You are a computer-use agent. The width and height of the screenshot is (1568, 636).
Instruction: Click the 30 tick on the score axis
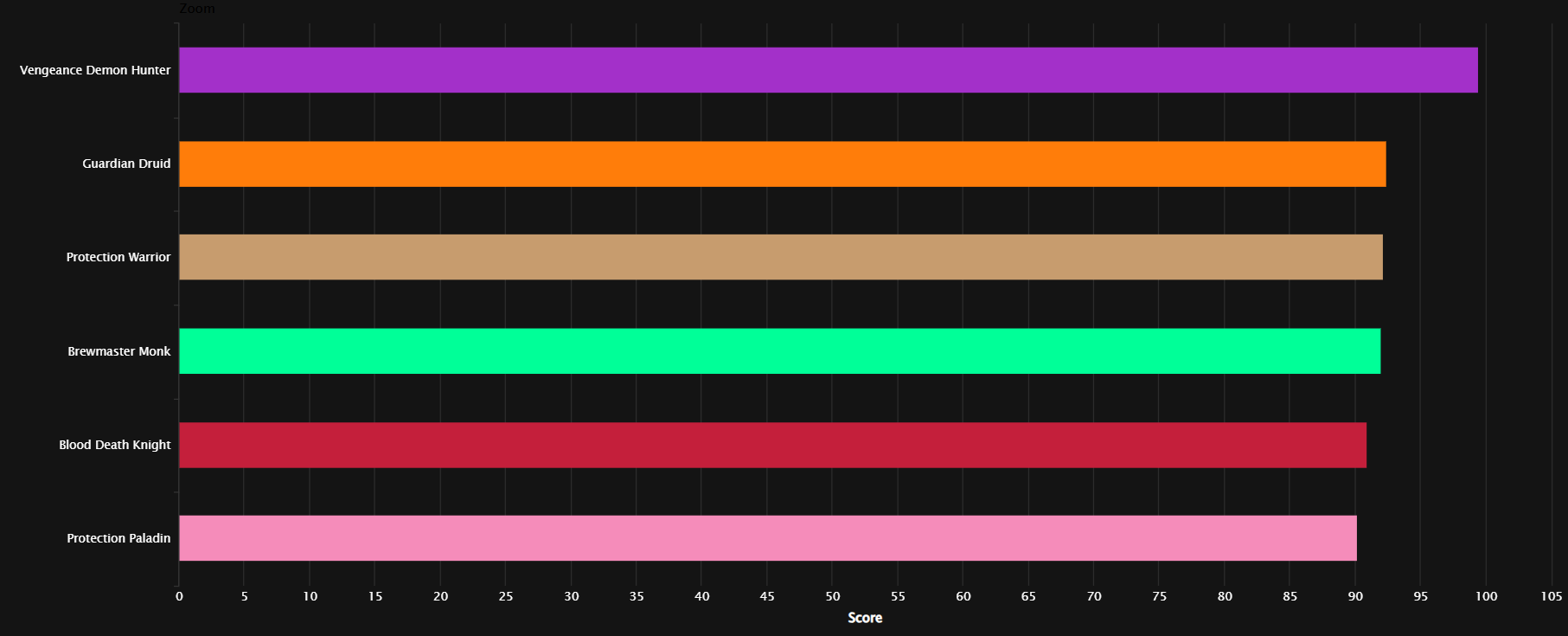[x=572, y=596]
